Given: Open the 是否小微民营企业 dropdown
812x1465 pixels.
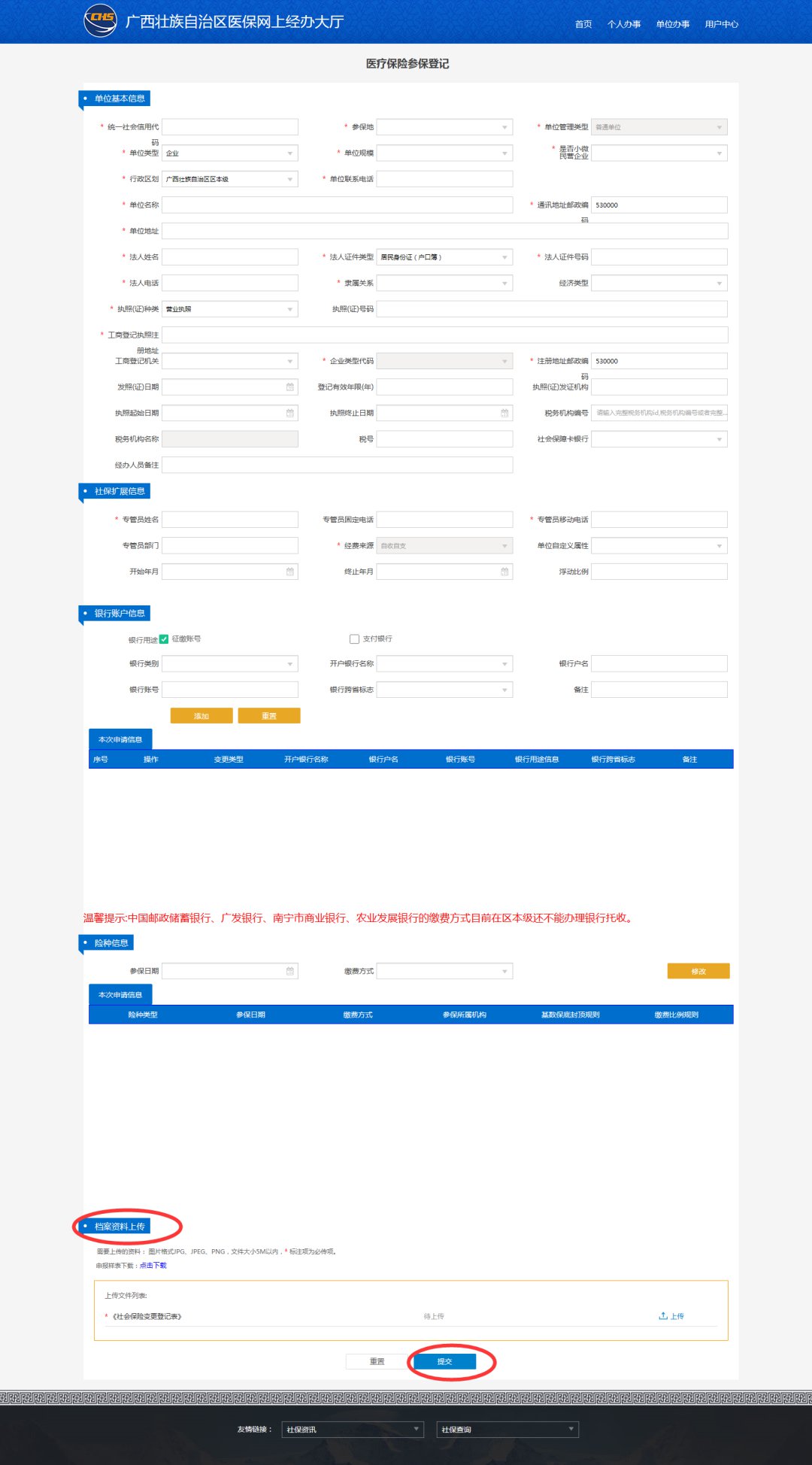Looking at the screenshot, I should coord(659,153).
